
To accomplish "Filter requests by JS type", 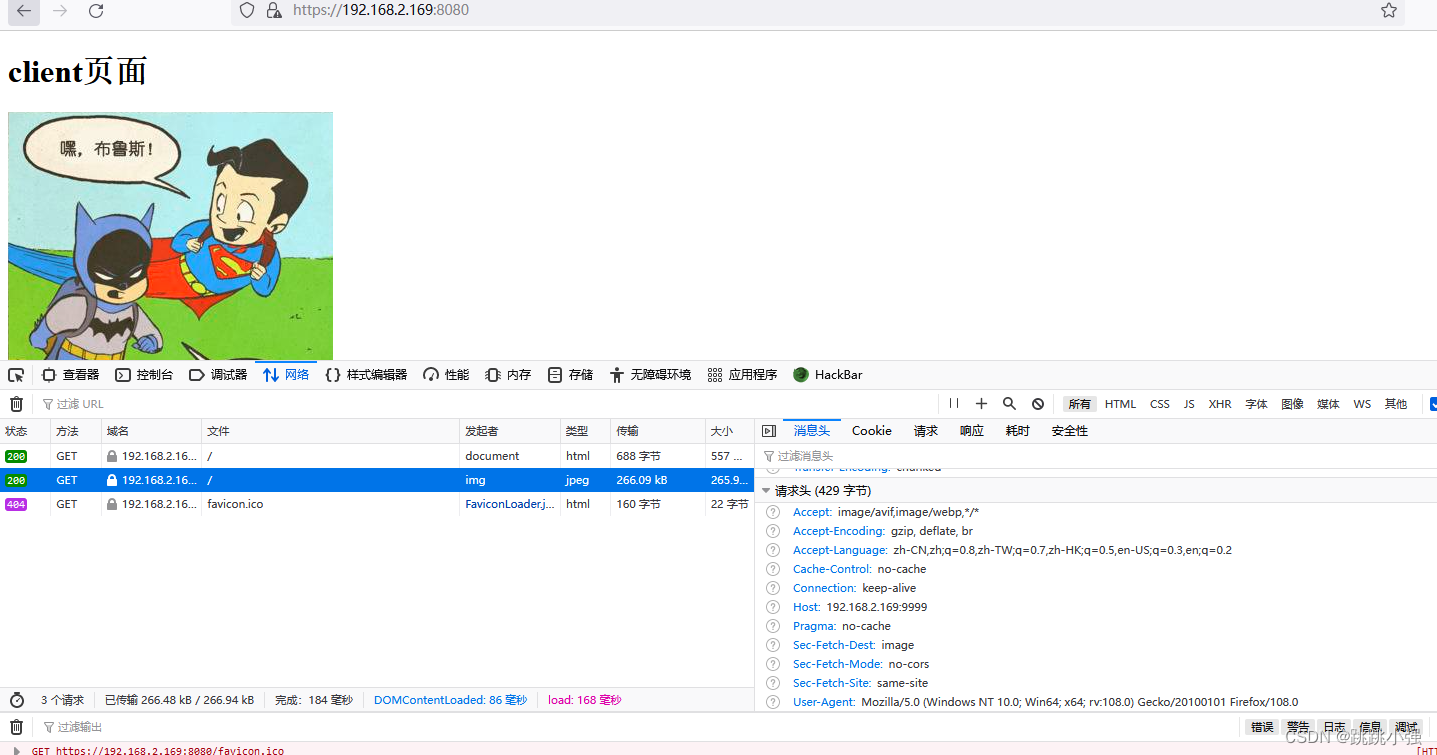I will pyautogui.click(x=1189, y=404).
